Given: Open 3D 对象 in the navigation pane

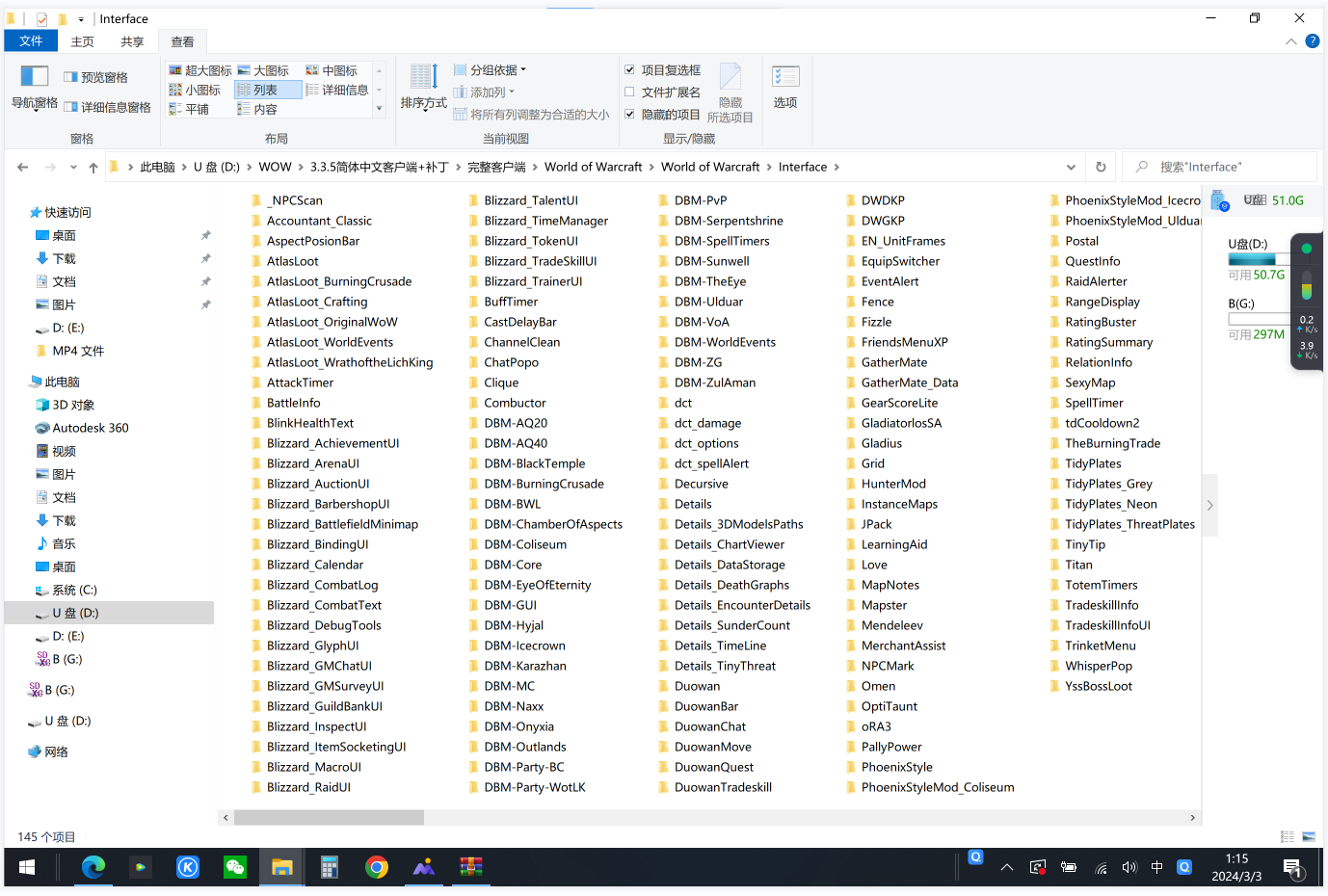Looking at the screenshot, I should click(x=73, y=405).
